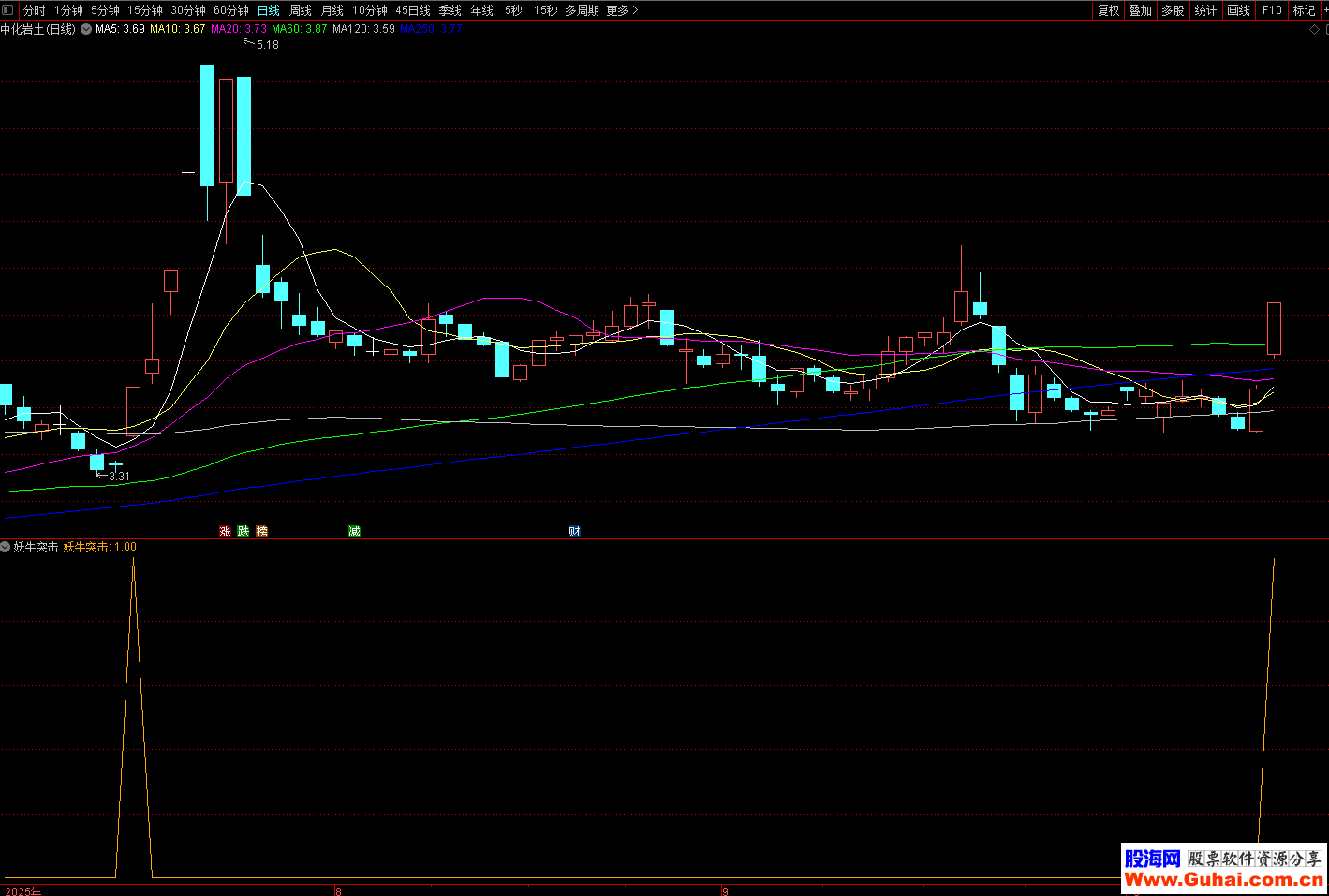The image size is (1329, 896).
Task: Click the 榜 event marker icon
Action: pyautogui.click(x=262, y=531)
